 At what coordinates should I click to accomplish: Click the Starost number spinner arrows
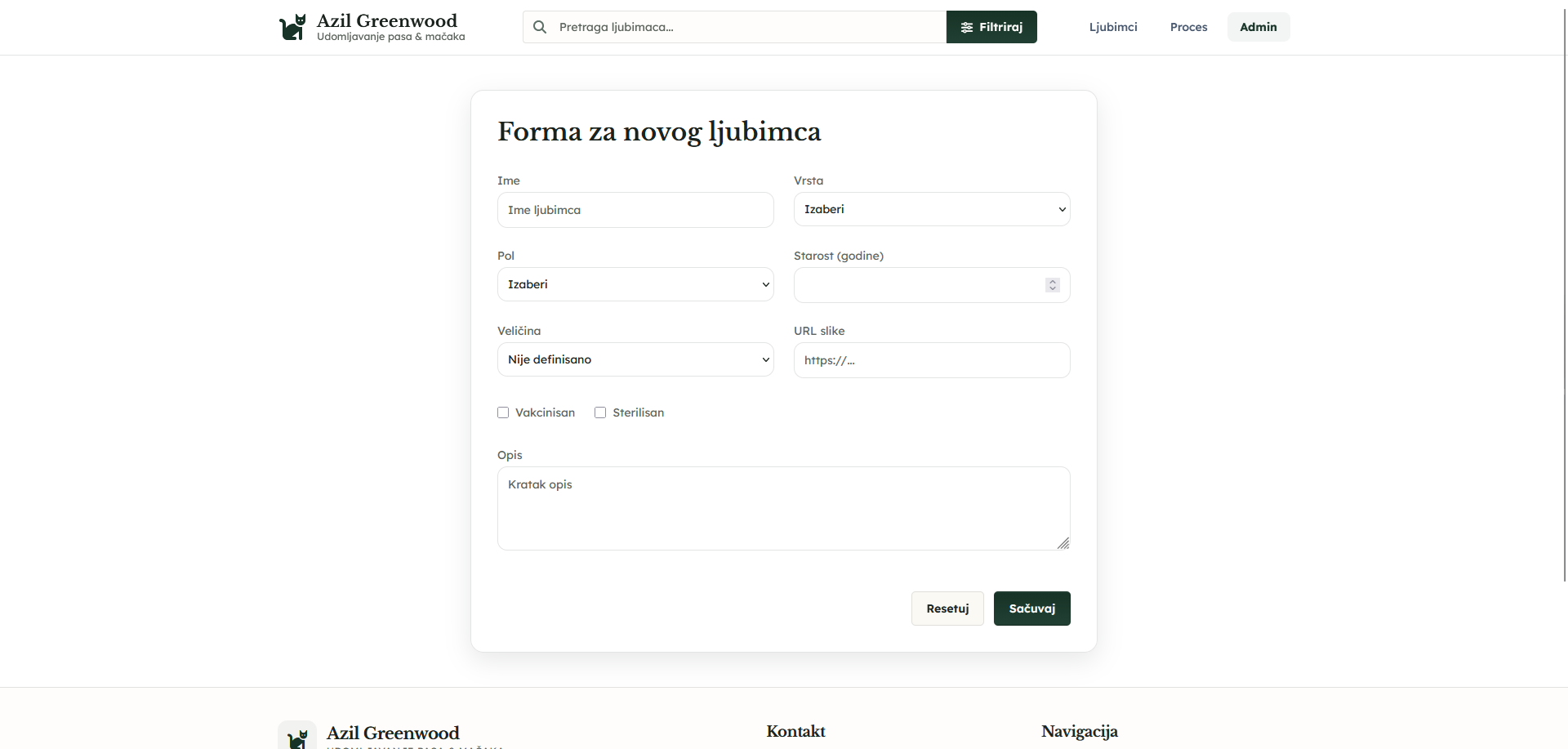(x=1052, y=285)
